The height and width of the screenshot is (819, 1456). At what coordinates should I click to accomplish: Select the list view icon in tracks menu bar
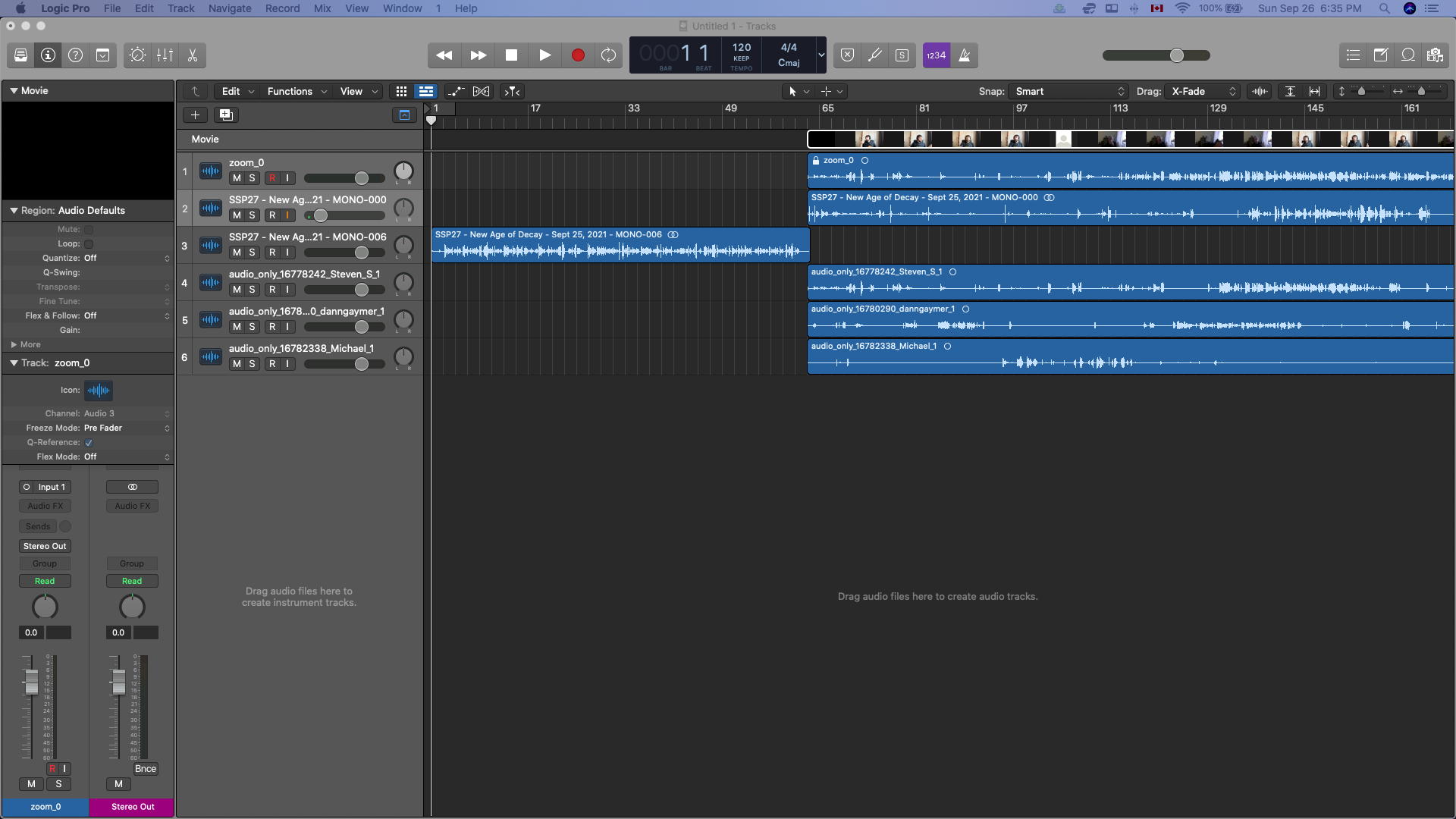pos(426,92)
